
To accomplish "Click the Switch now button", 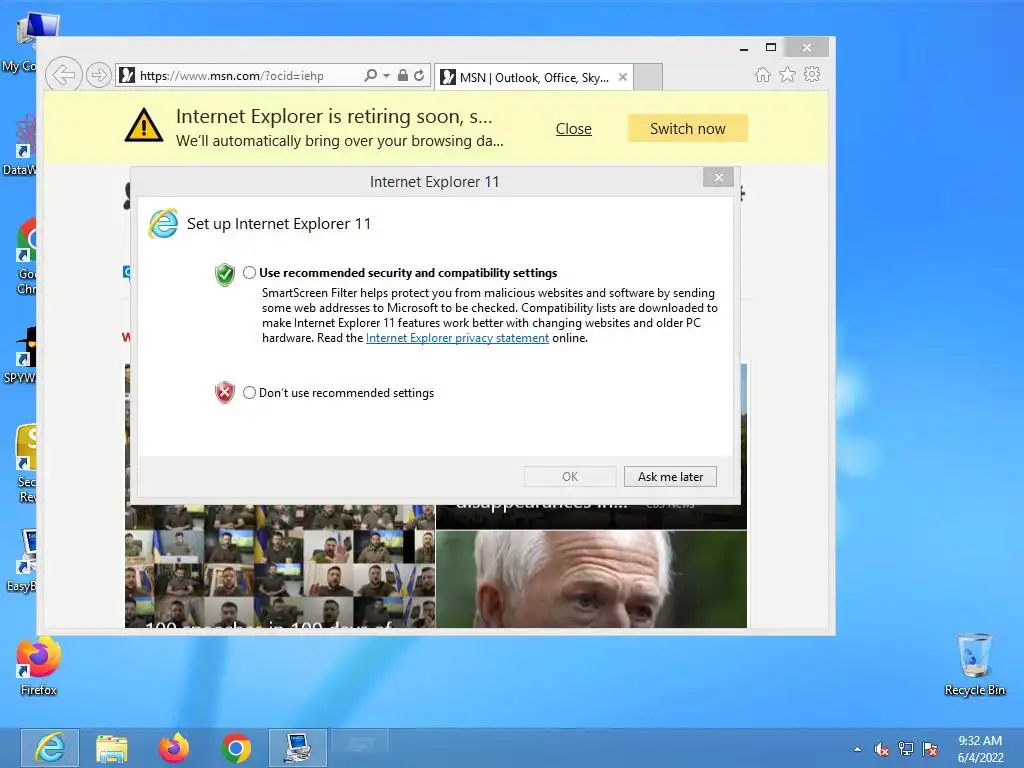I will [x=688, y=129].
